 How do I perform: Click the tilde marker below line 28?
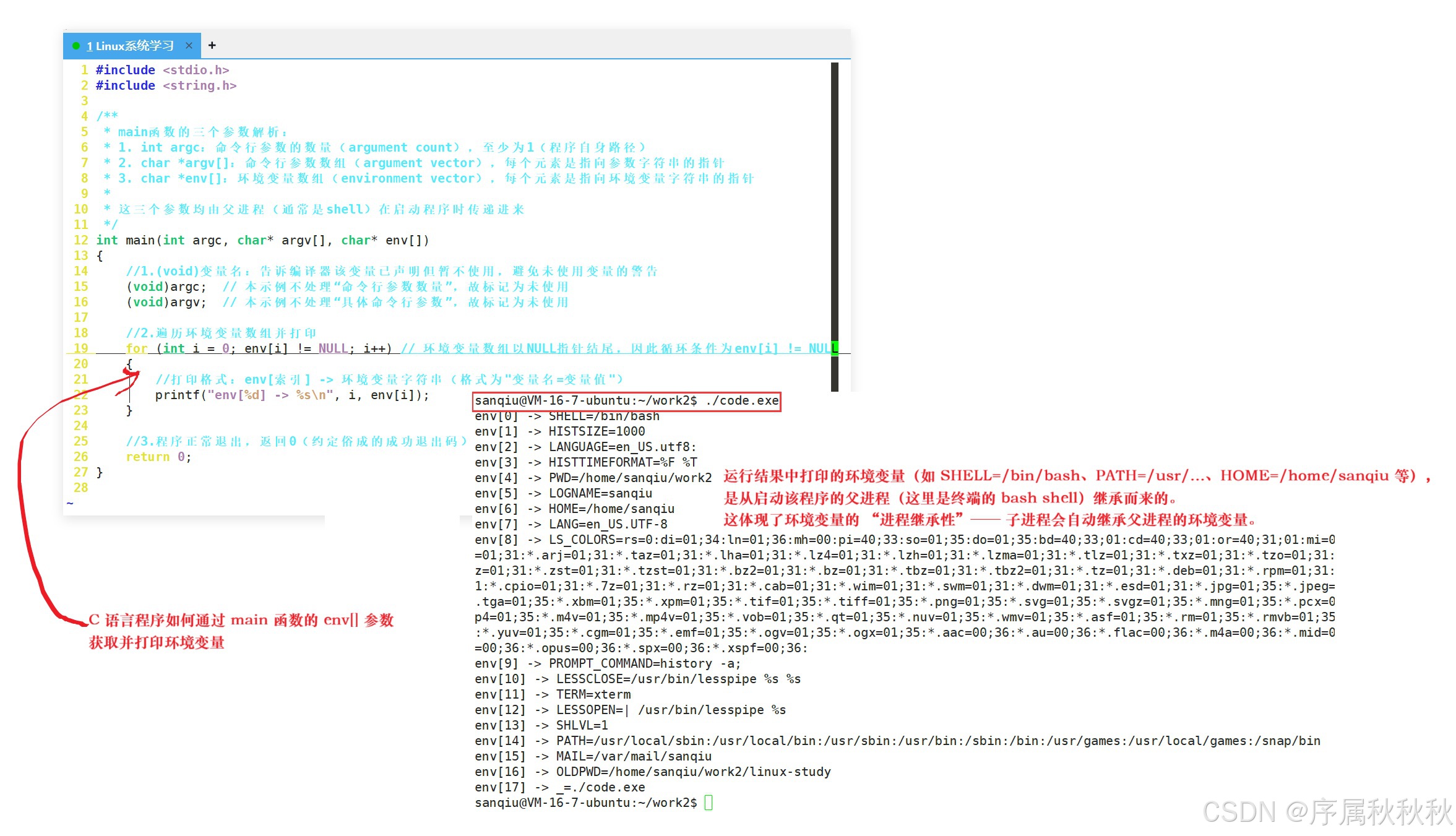pyautogui.click(x=70, y=503)
